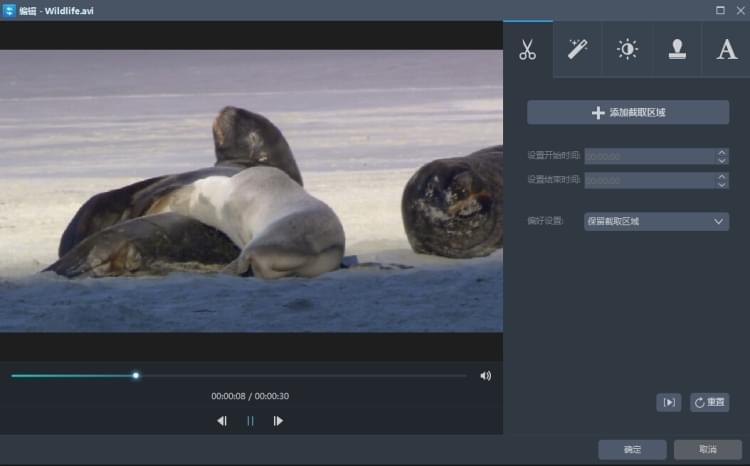Open the stamp watermark tab
Image resolution: width=750 pixels, height=466 pixels.
[677, 49]
